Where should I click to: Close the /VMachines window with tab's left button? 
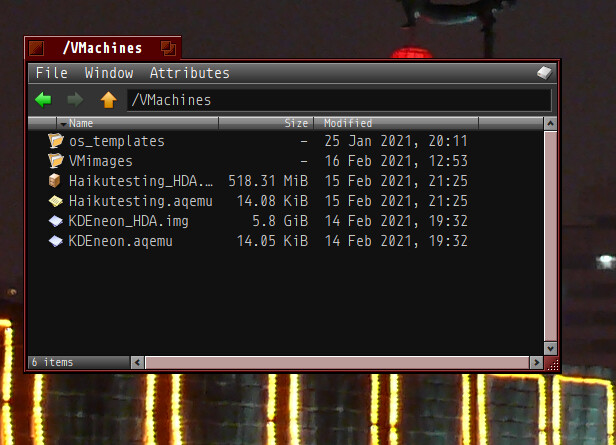36,49
